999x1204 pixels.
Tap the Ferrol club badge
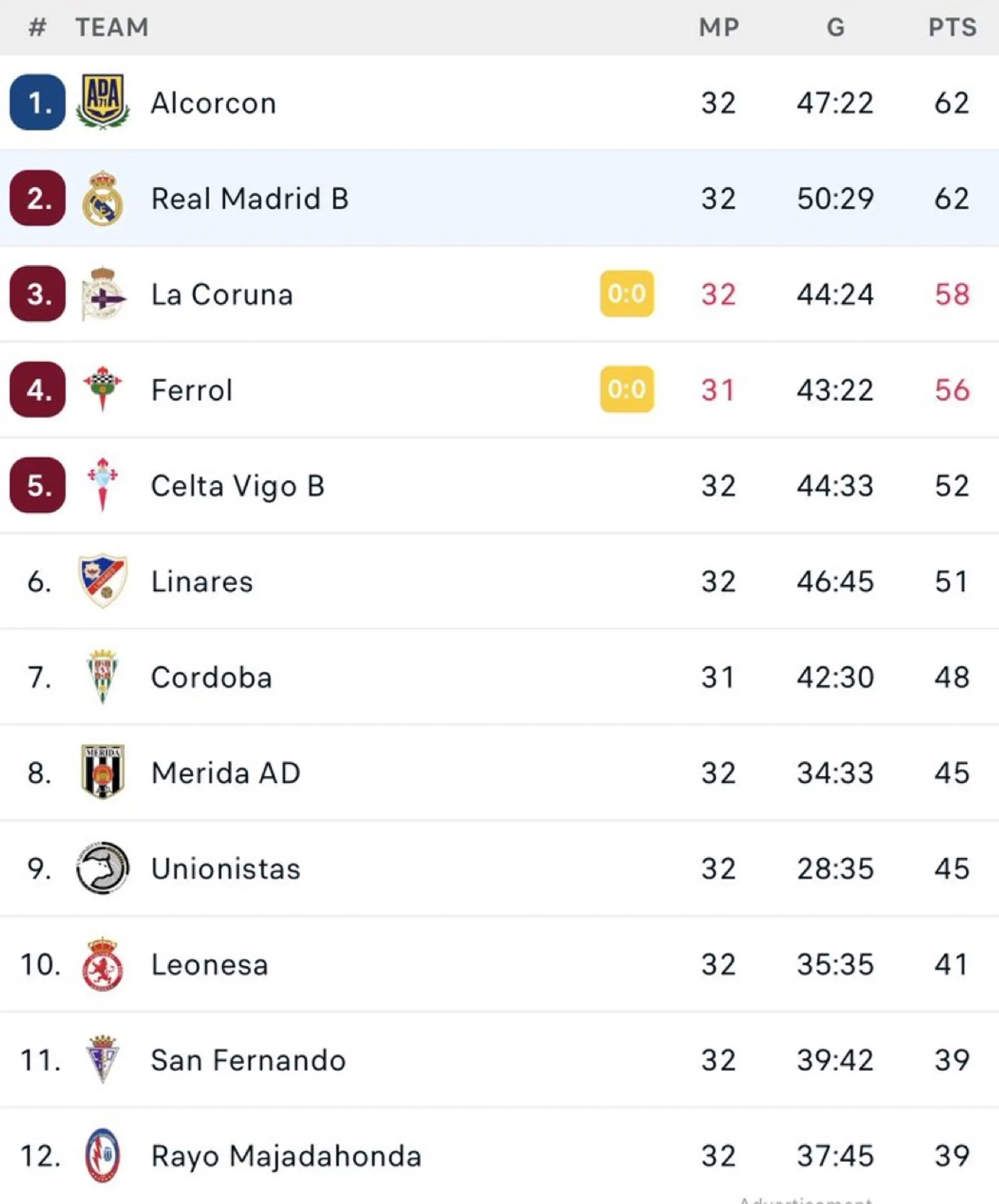103,389
